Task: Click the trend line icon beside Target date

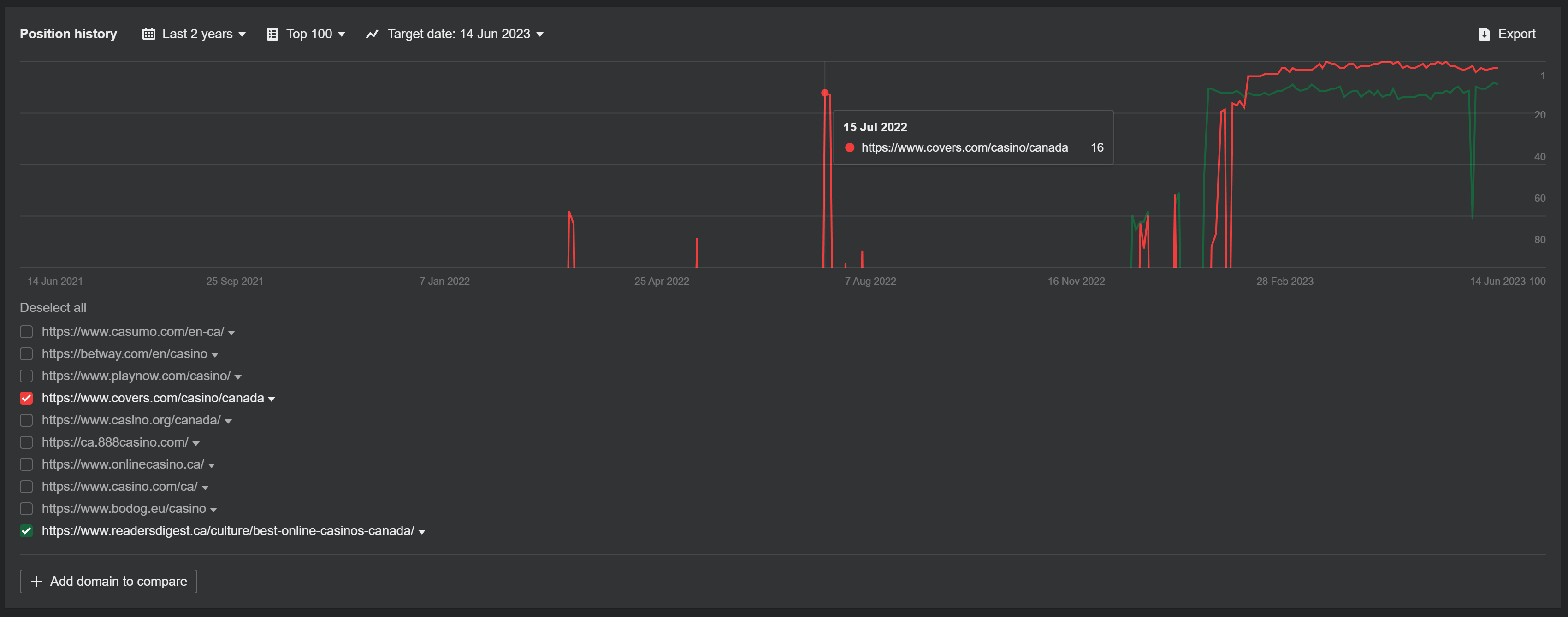Action: (x=372, y=34)
